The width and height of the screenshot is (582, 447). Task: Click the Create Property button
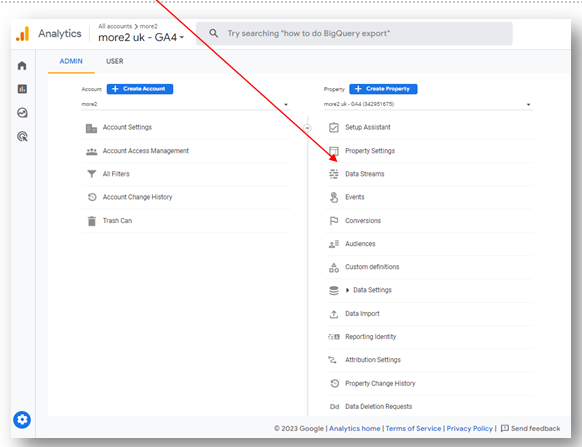[383, 89]
